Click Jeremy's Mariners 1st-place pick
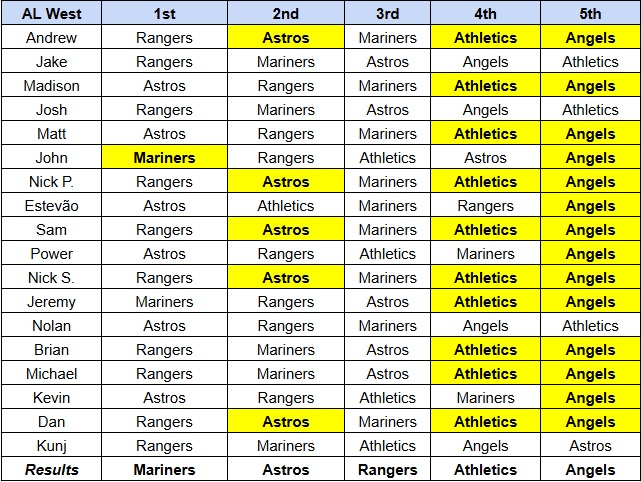The image size is (641, 482). 164,302
